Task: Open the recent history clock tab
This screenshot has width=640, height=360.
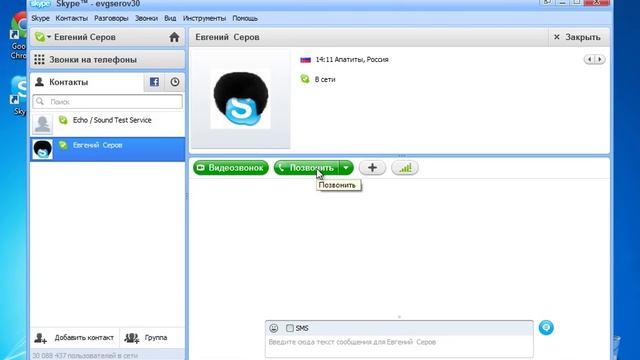Action: pyautogui.click(x=175, y=82)
